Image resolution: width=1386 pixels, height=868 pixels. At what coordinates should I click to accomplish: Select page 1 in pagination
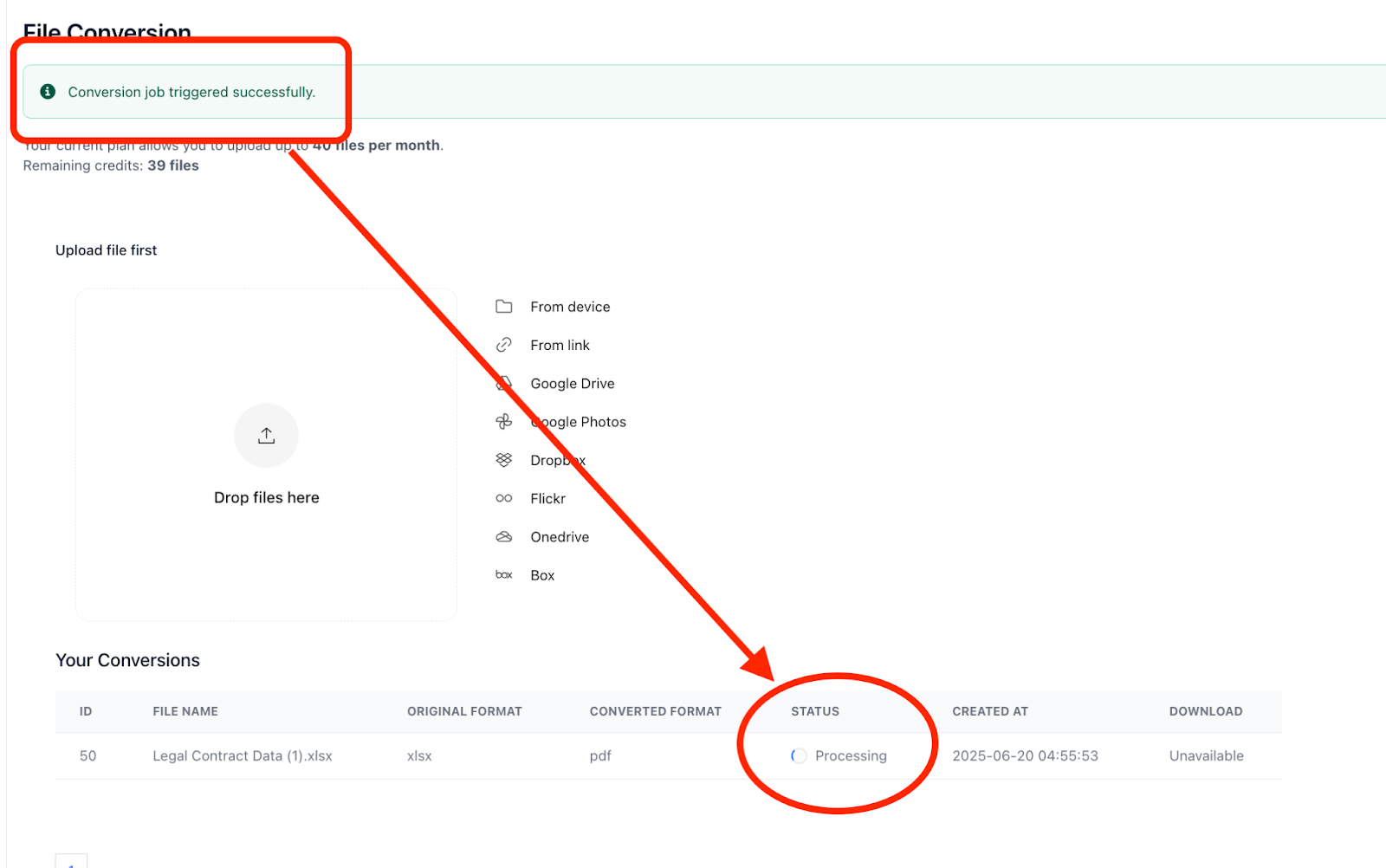73,864
